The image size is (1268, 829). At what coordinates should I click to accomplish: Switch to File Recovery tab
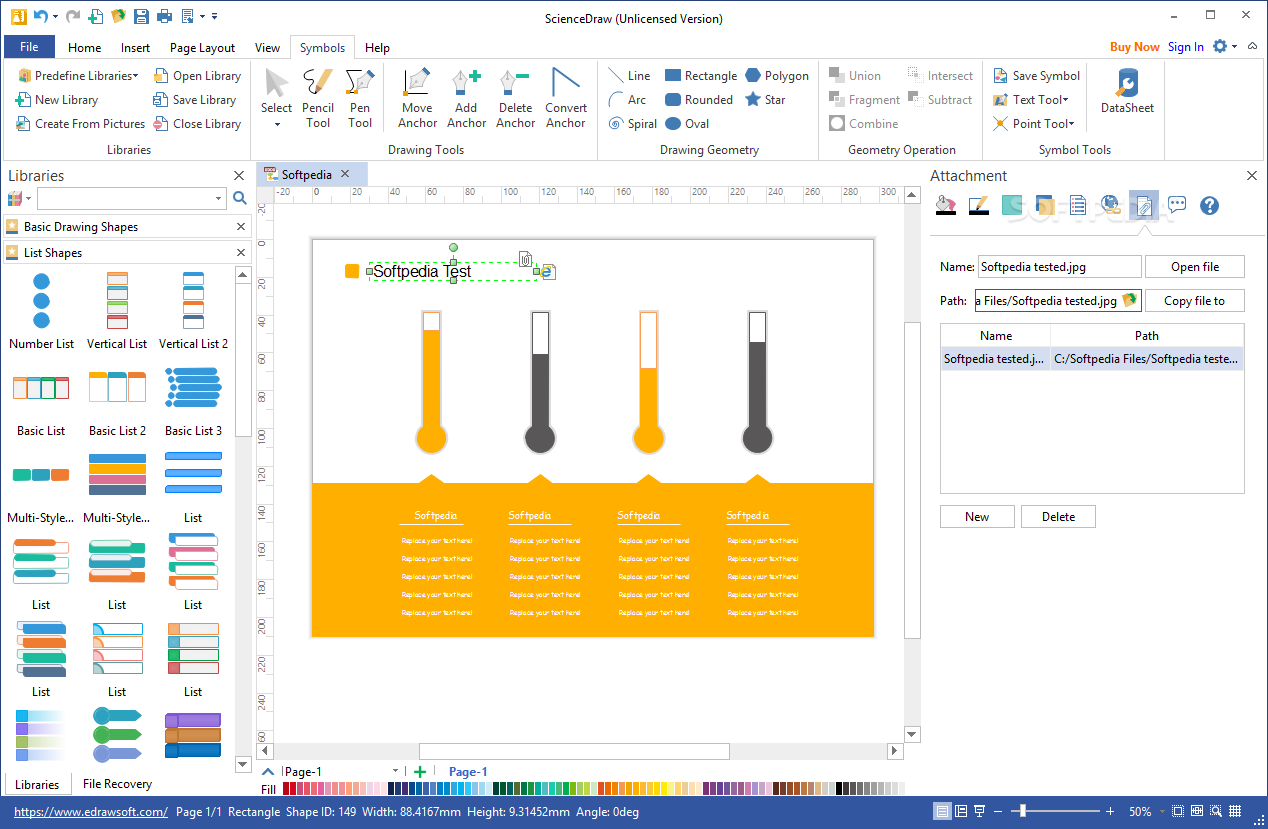[x=117, y=784]
